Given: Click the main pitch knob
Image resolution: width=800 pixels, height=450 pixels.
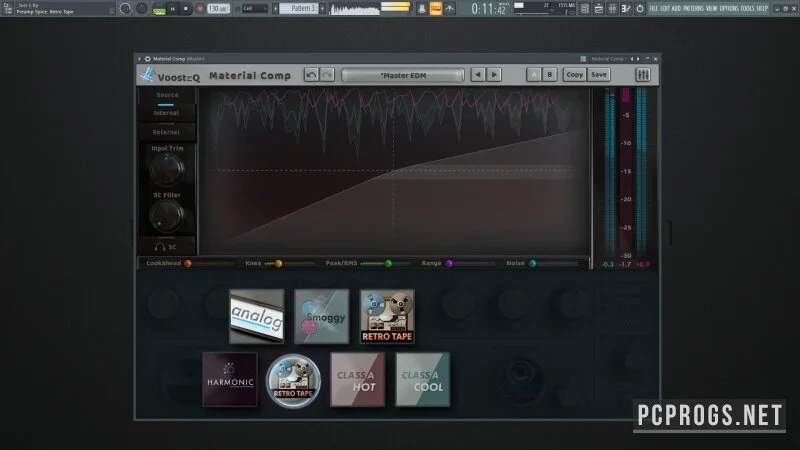Looking at the screenshot, I should (142, 9).
